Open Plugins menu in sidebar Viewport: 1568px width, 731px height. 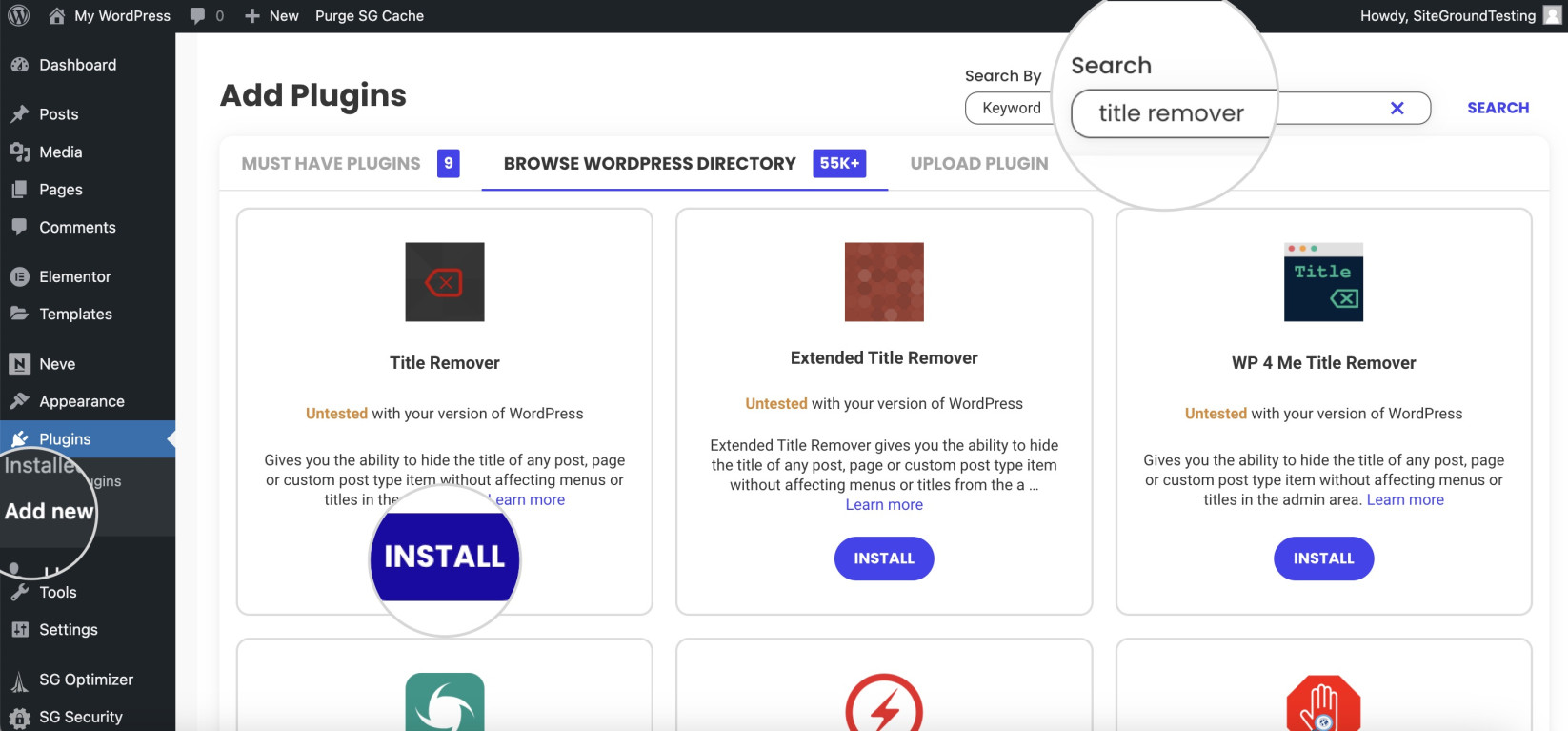click(x=88, y=439)
